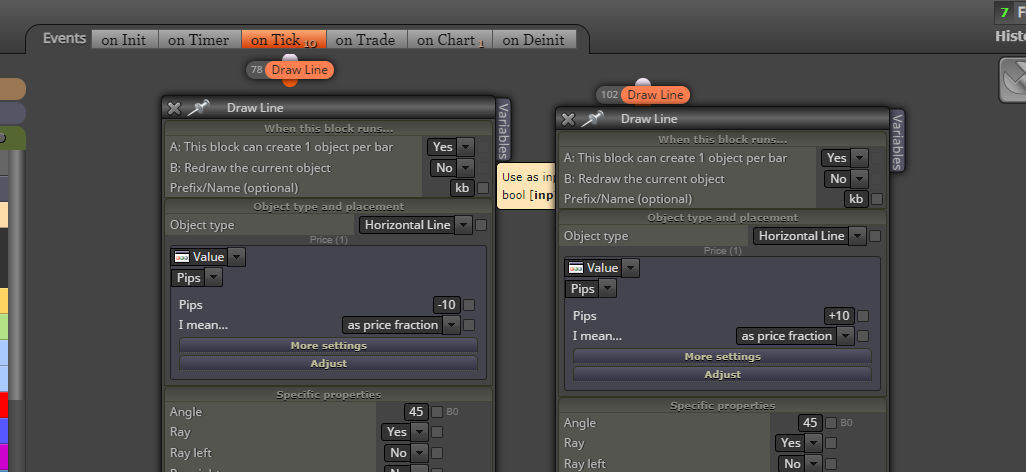Open the Ray left No dropdown in block 78's panel
1026x472 pixels.
coord(406,453)
